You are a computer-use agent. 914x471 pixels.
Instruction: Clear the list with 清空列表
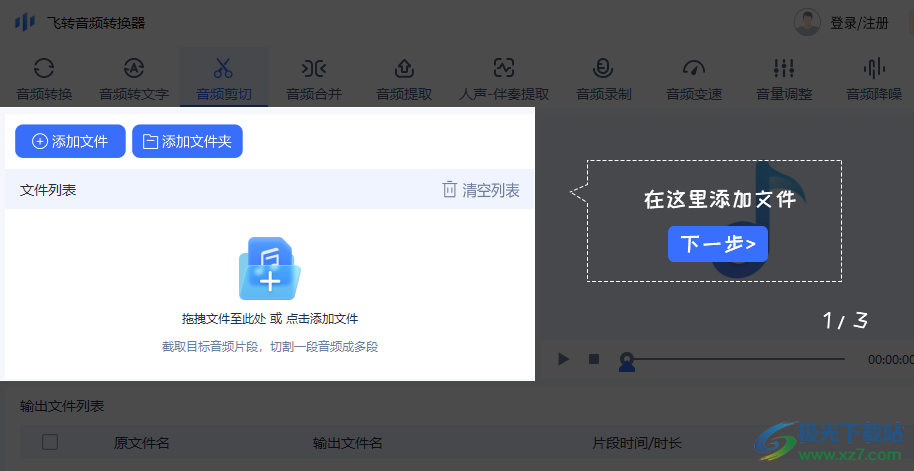pos(481,190)
